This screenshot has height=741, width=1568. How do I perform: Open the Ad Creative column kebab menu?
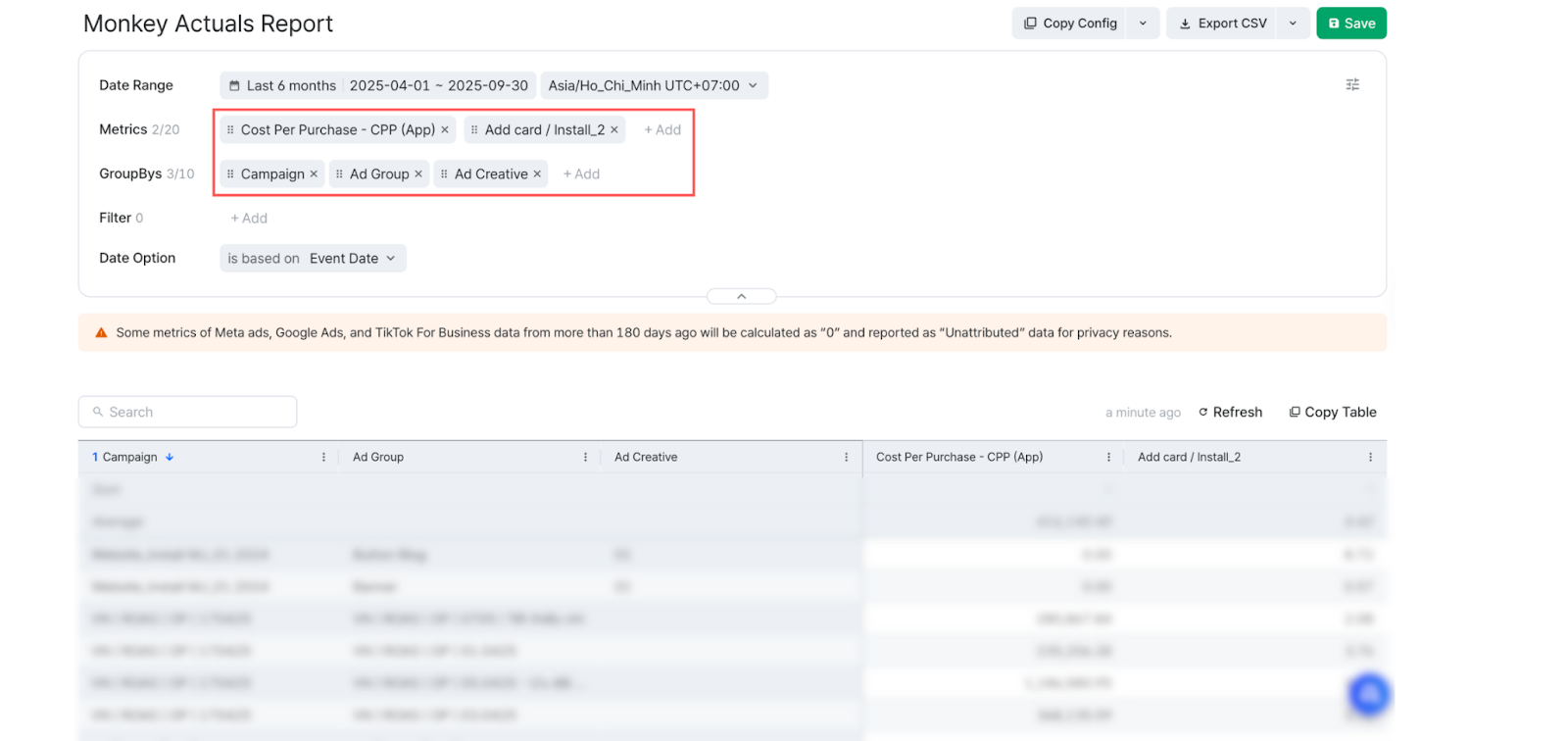[846, 458]
